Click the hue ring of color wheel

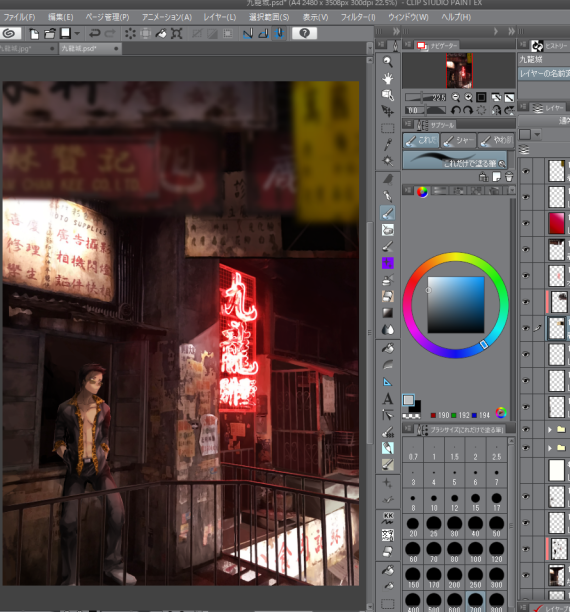pyautogui.click(x=455, y=256)
